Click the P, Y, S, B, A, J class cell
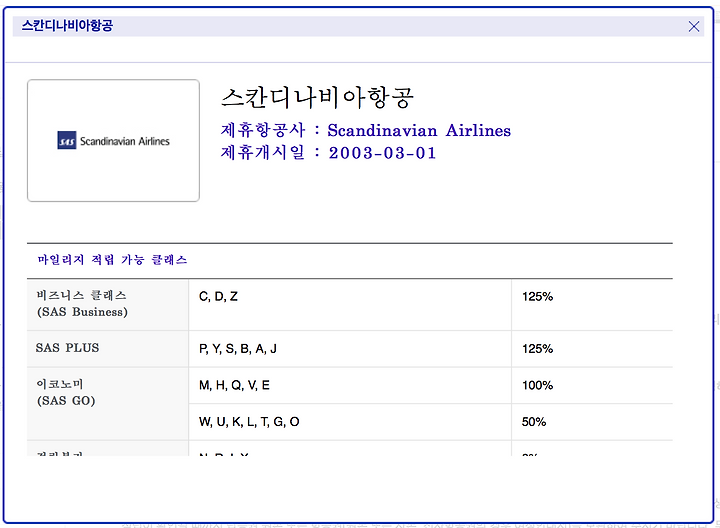Screen dimensions: 720x528 coord(350,348)
